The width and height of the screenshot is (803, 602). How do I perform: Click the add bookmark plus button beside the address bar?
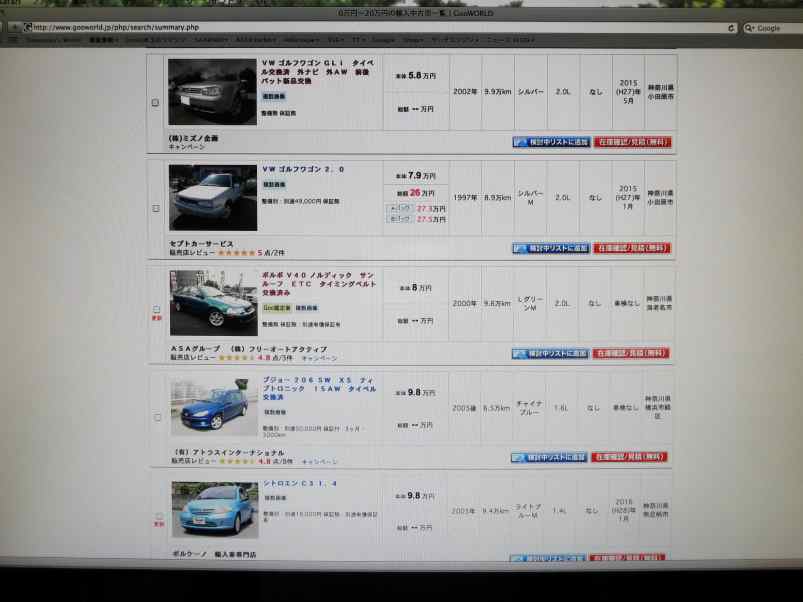pos(14,27)
